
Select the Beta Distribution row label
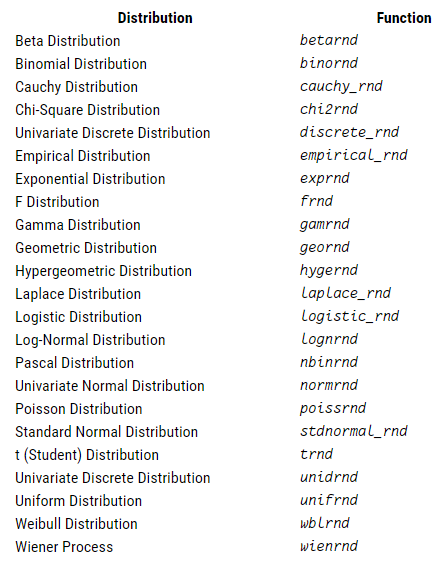point(68,41)
